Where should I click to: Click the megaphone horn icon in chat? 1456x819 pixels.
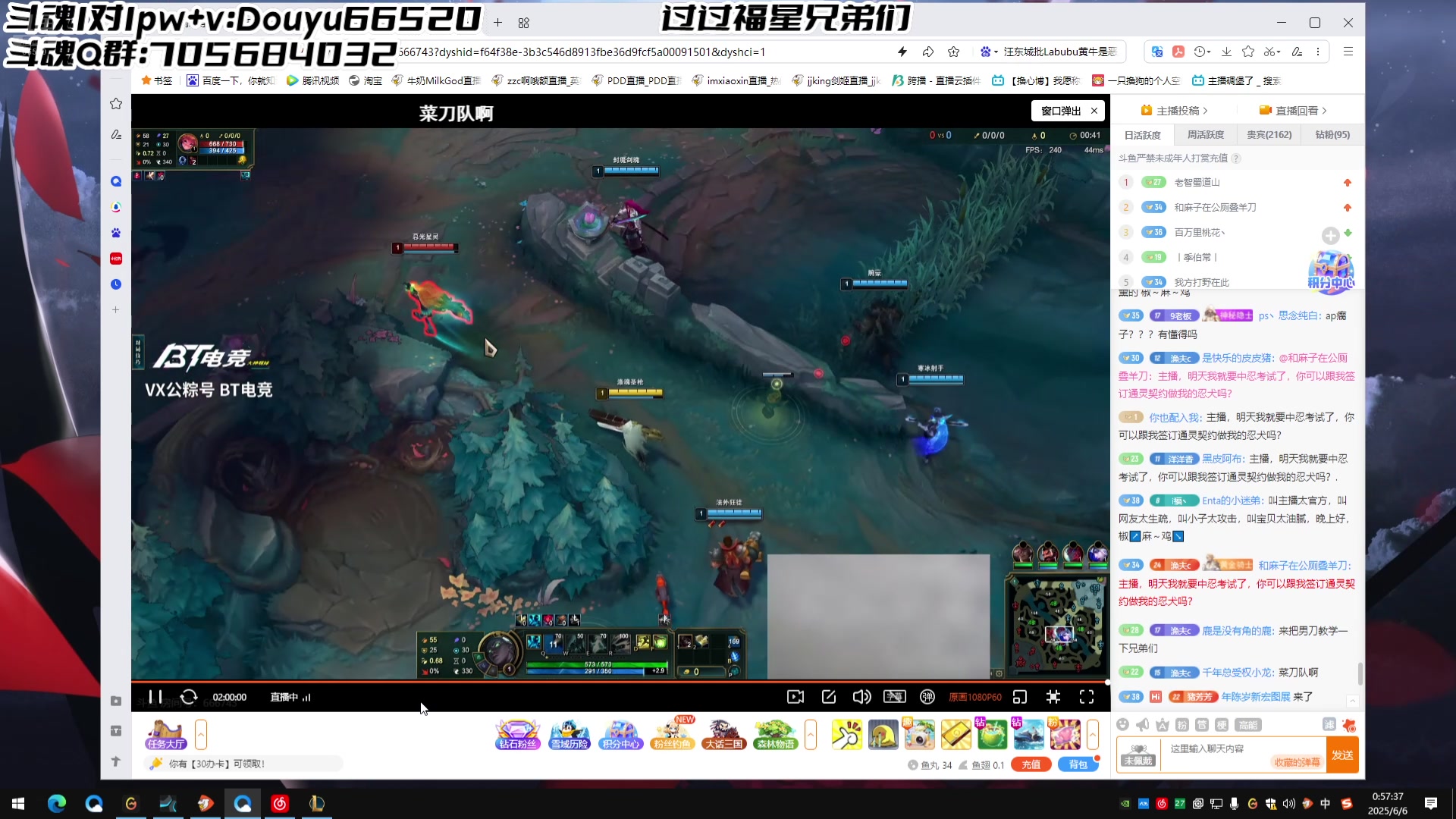click(x=1143, y=725)
